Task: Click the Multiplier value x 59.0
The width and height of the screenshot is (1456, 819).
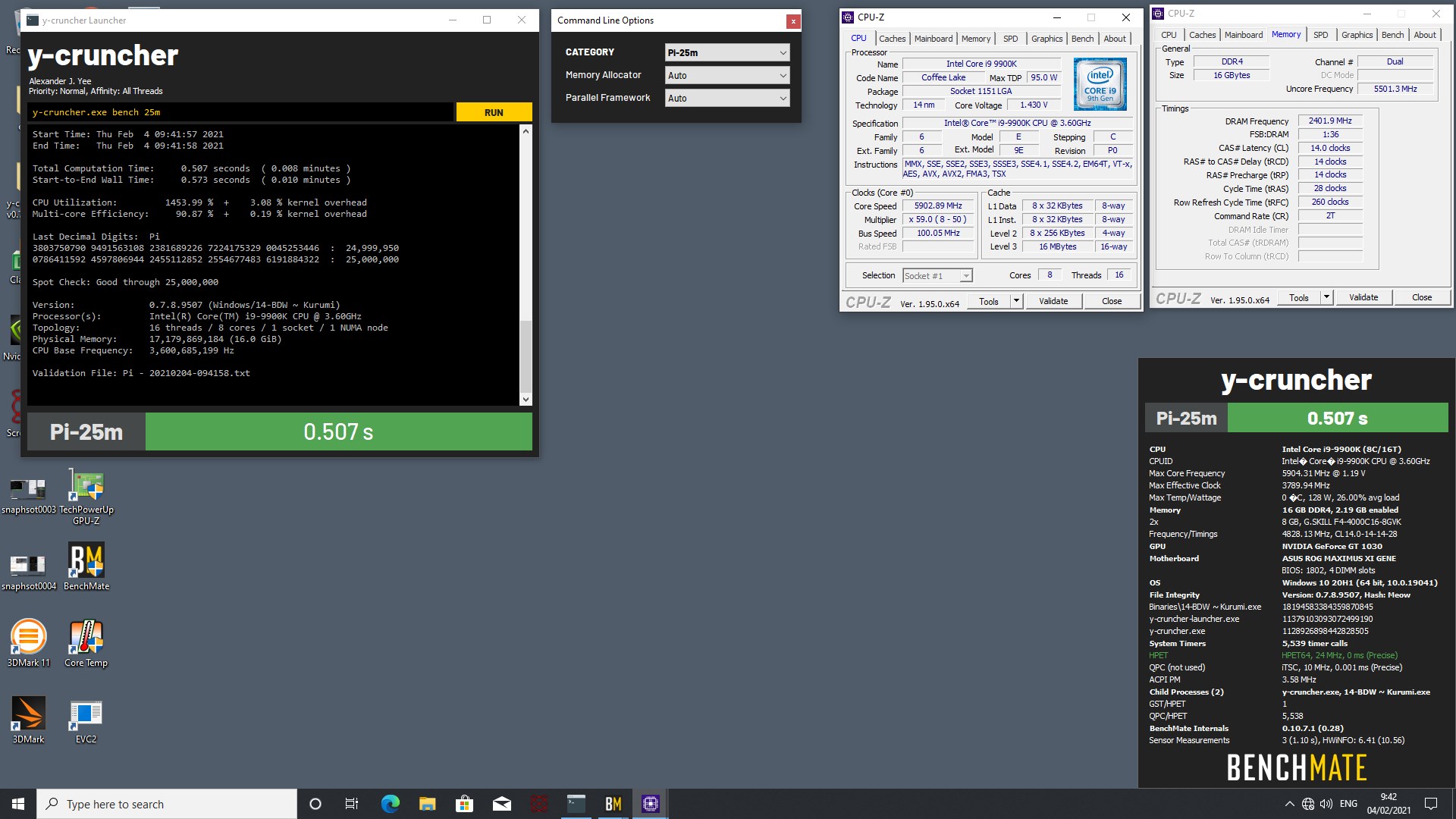Action: coord(938,220)
